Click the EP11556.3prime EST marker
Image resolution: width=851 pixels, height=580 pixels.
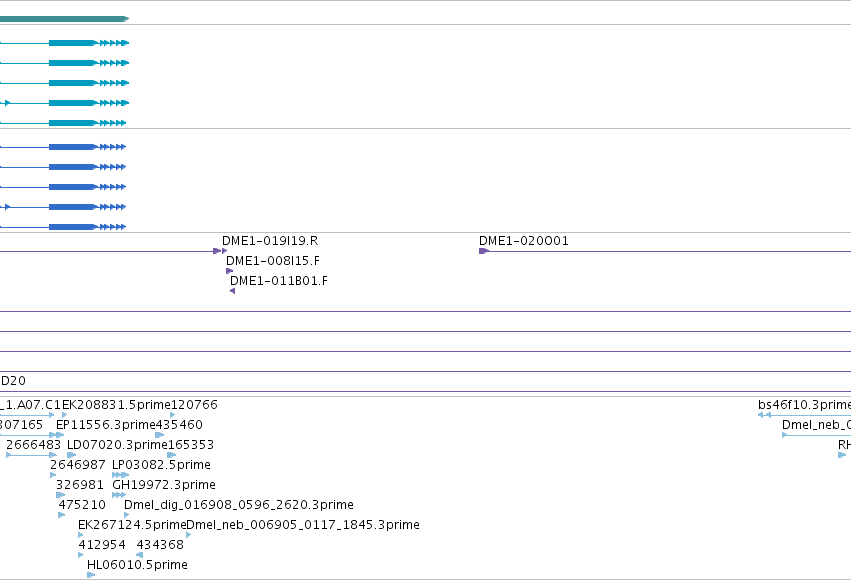[60, 435]
